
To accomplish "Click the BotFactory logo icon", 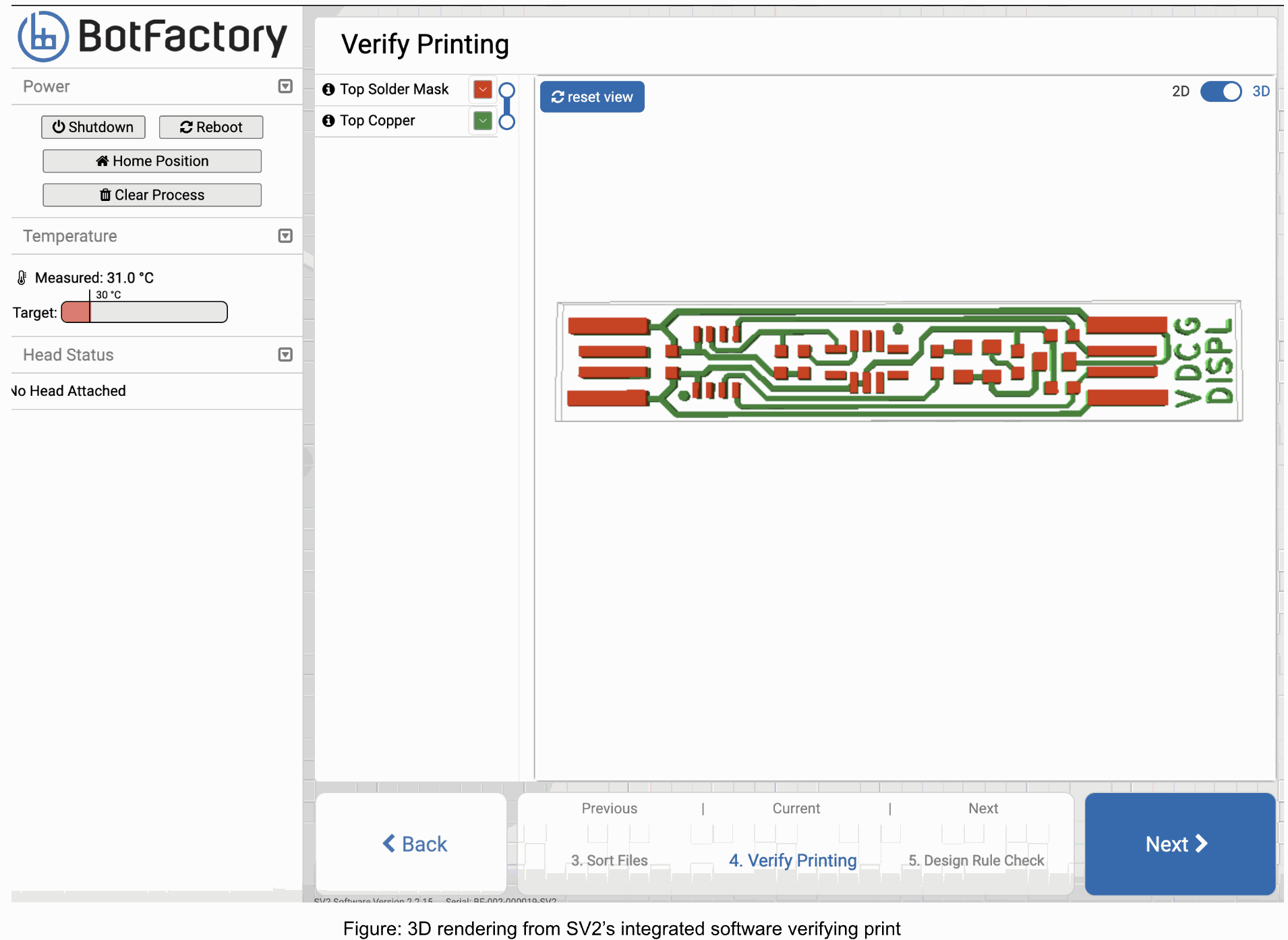I will click(x=43, y=37).
